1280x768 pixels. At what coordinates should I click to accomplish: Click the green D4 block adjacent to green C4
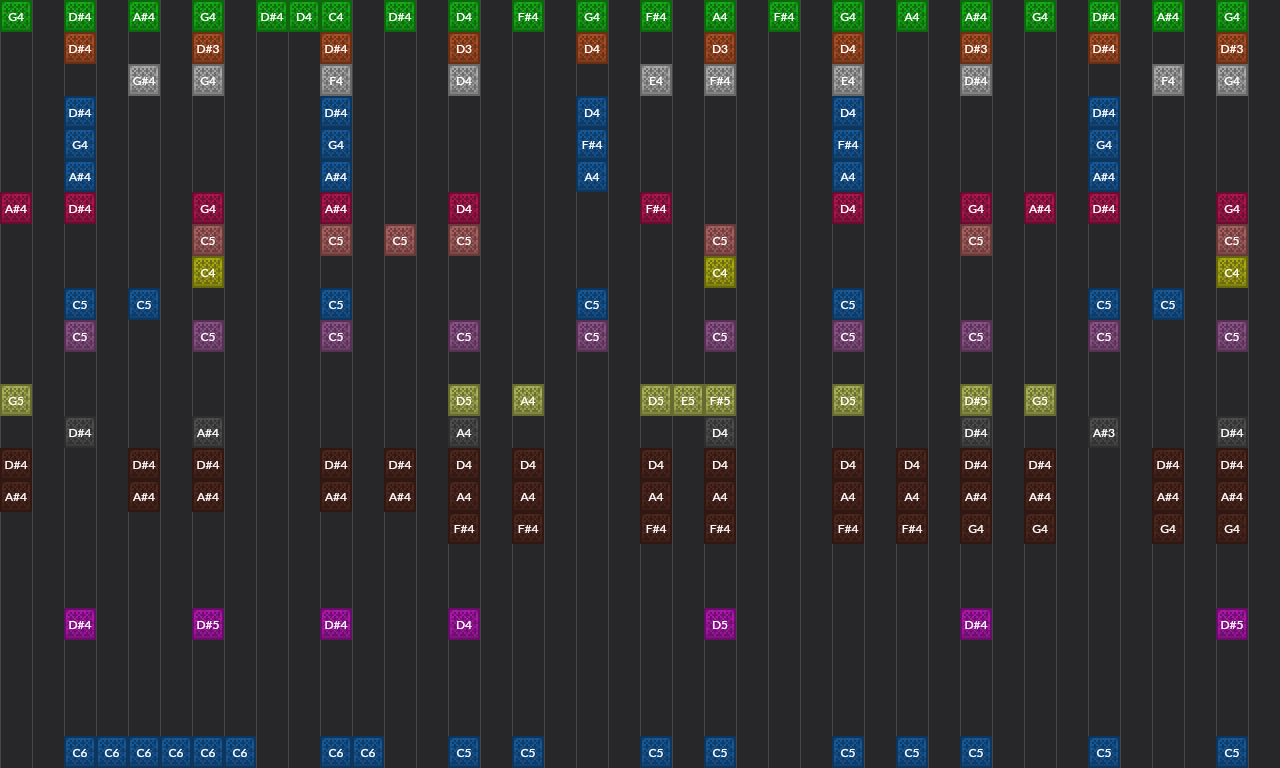(304, 16)
